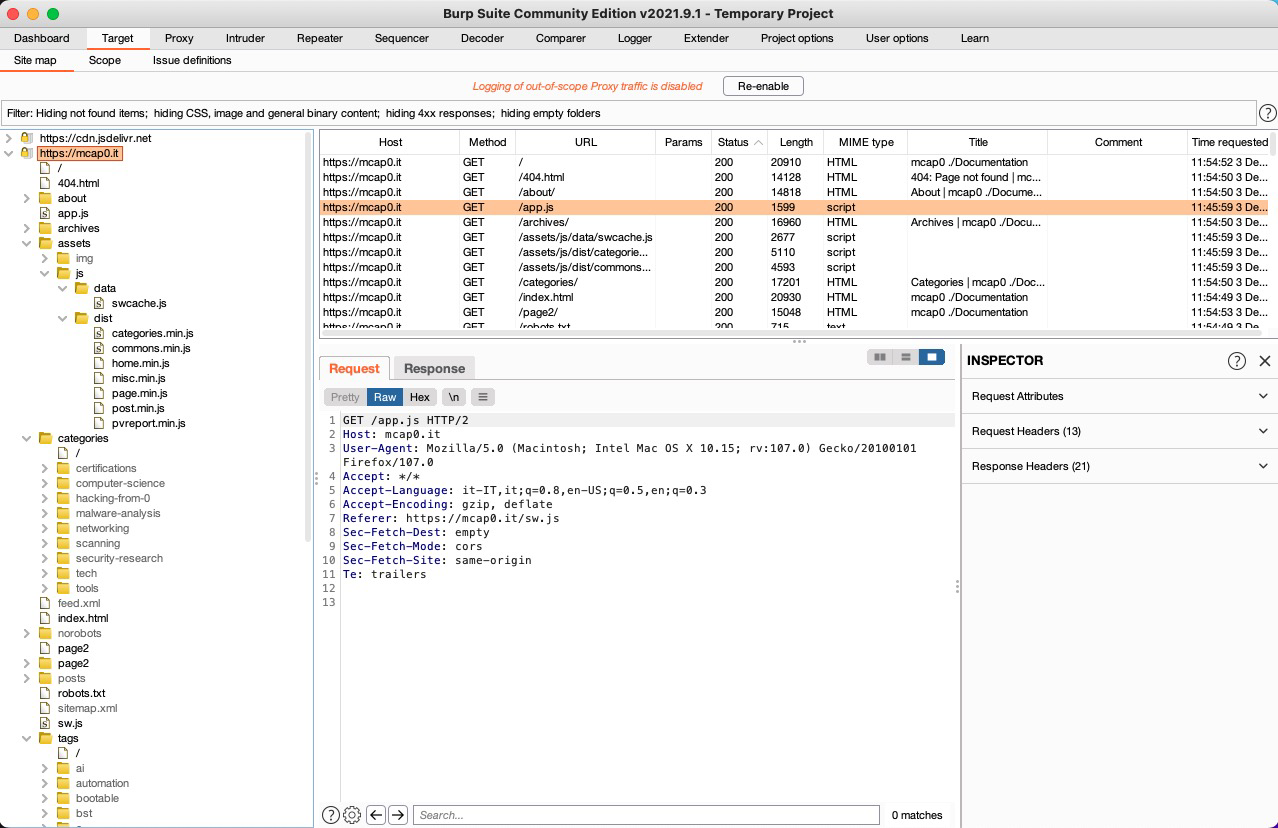Viewport: 1278px width, 828px height.
Task: Switch to the Response tab
Action: pos(434,368)
